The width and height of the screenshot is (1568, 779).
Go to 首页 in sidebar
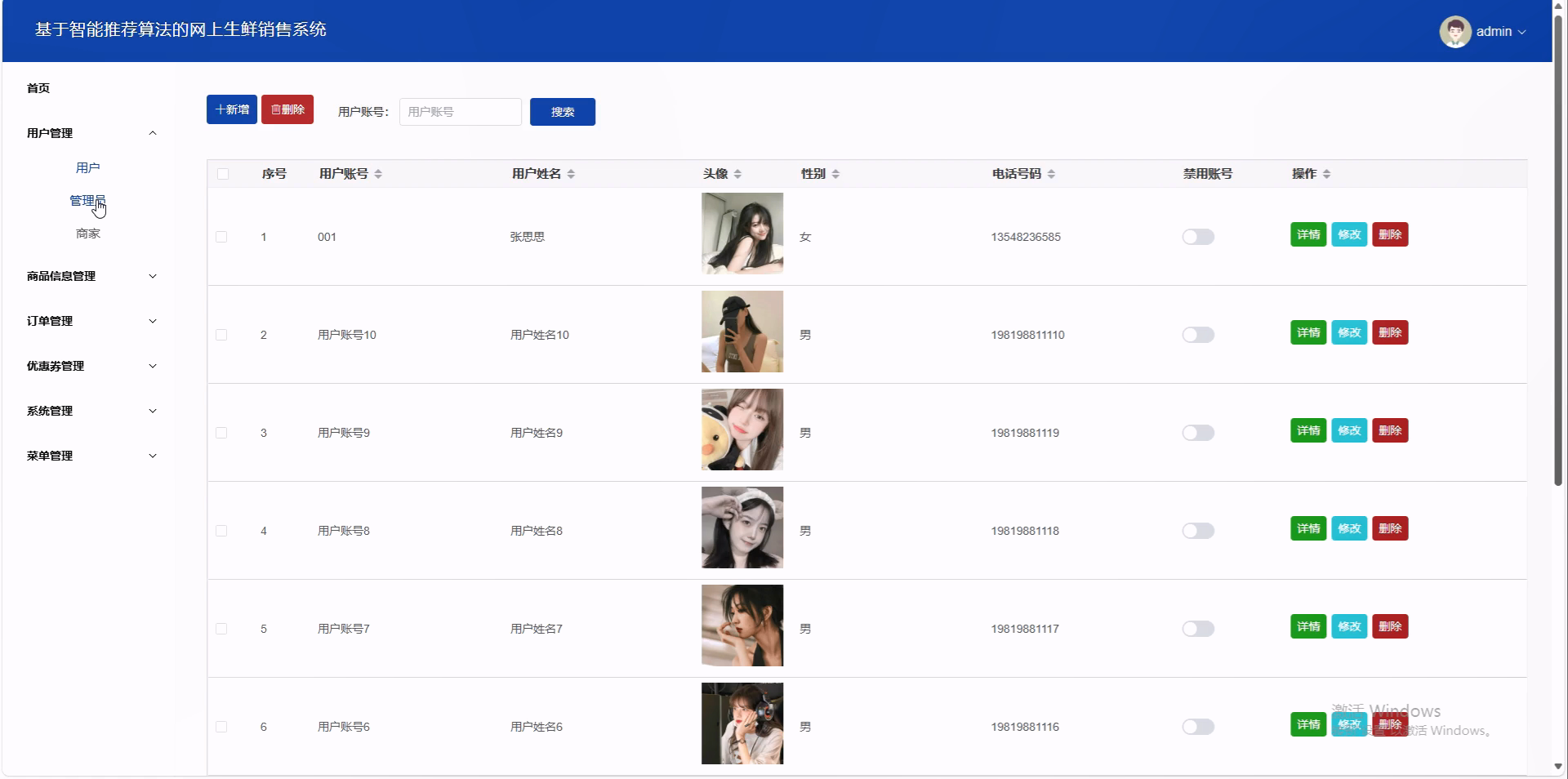(38, 88)
